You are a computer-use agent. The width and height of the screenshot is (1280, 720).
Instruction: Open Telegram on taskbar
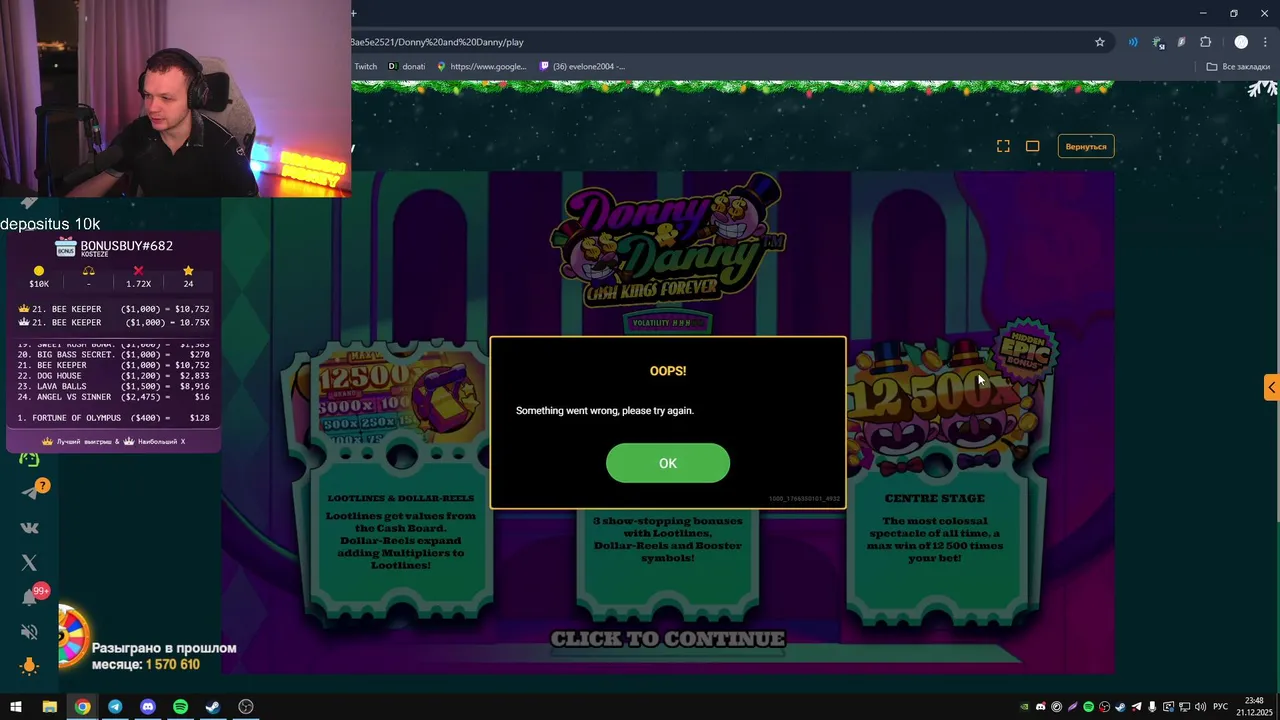tap(115, 707)
